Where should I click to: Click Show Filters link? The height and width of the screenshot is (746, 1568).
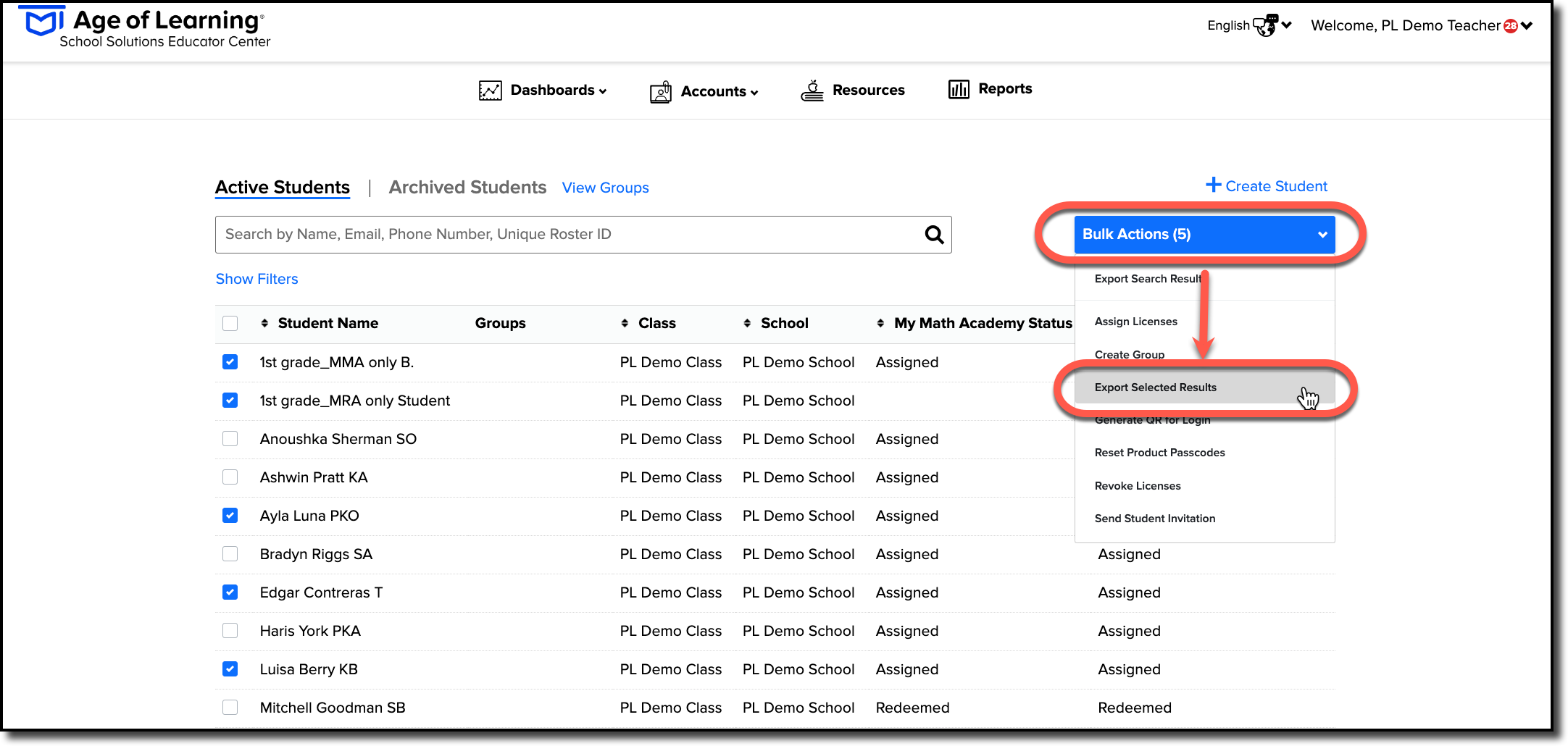coord(257,280)
